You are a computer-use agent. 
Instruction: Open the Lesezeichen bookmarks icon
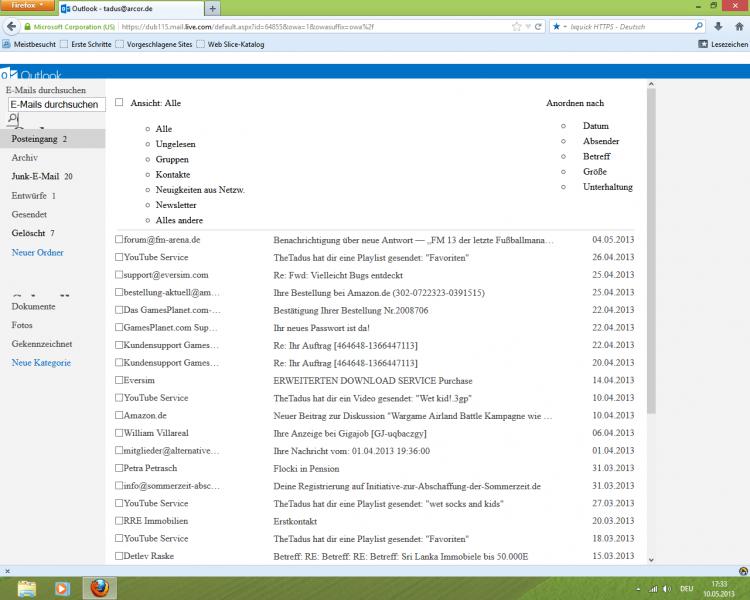click(703, 44)
